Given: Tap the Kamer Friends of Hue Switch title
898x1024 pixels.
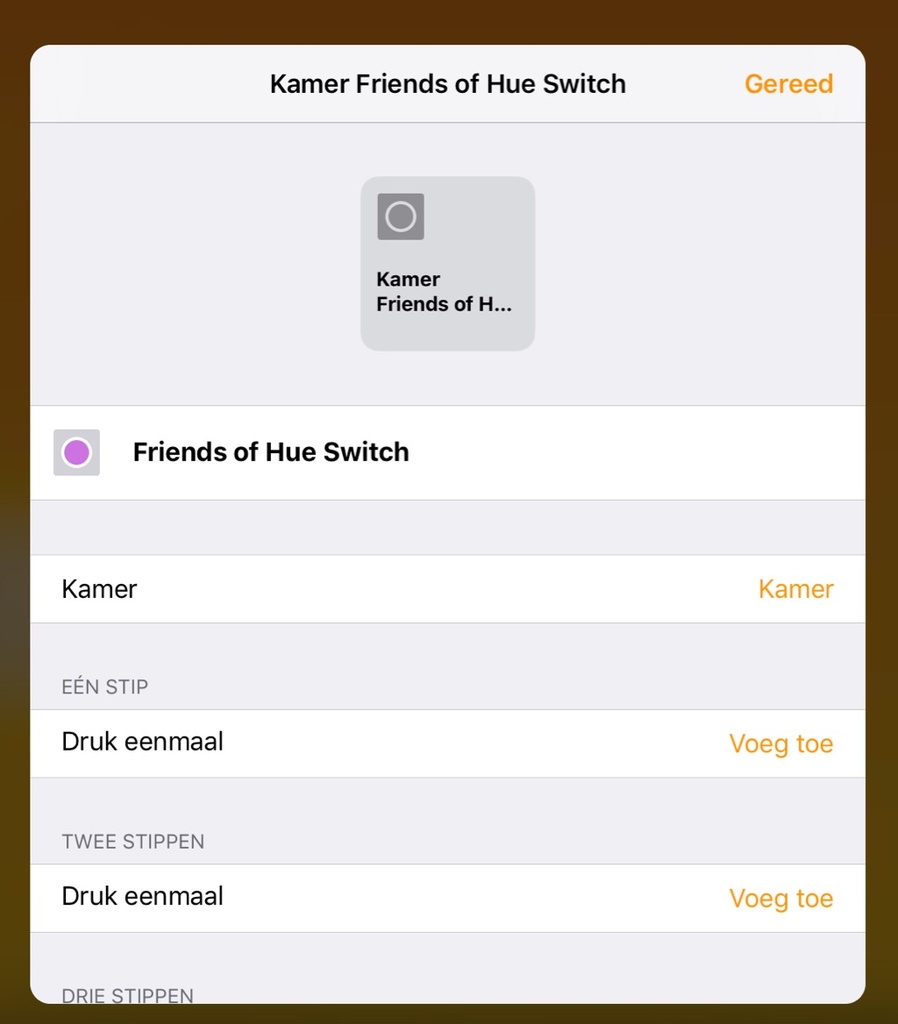Looking at the screenshot, I should 447,84.
